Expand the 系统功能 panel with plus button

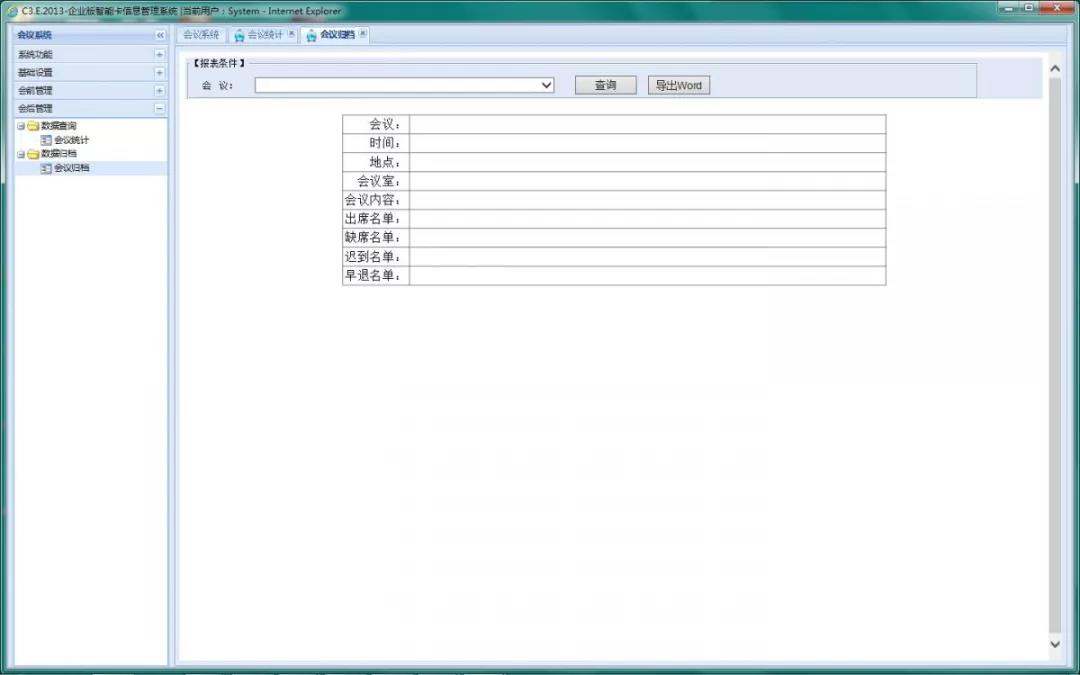159,54
